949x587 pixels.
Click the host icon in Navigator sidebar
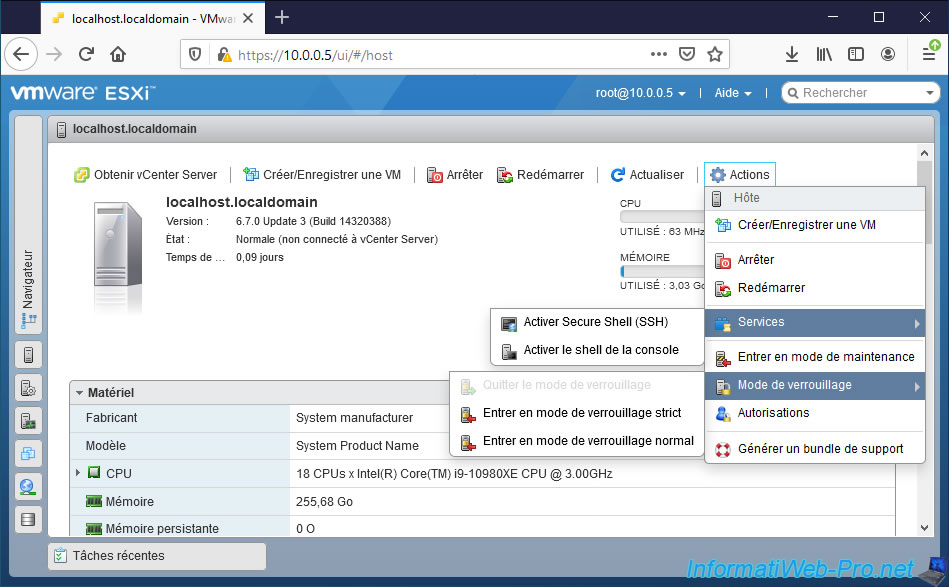tap(29, 355)
